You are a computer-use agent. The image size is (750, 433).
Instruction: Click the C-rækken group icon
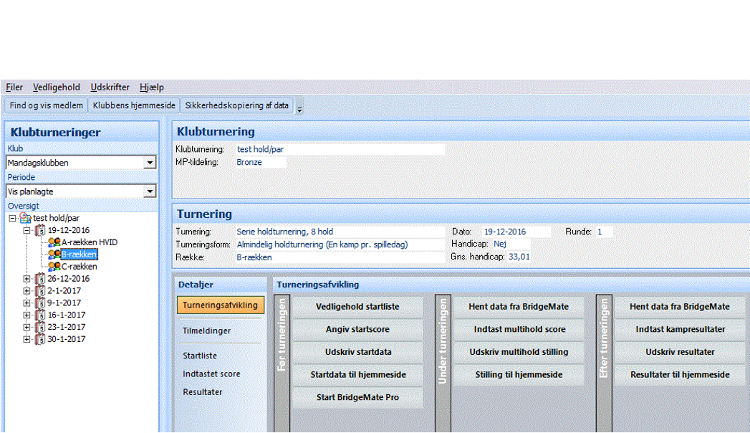[54, 267]
